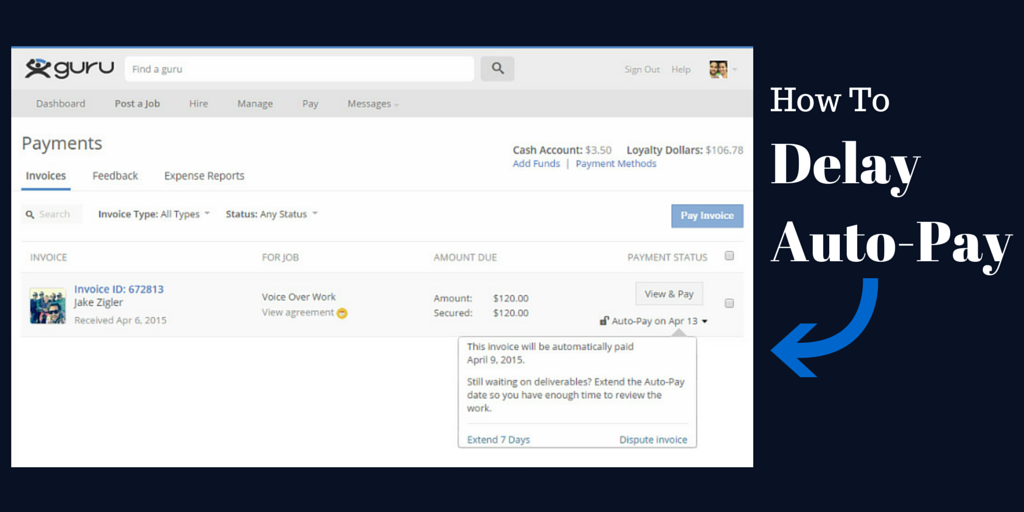The width and height of the screenshot is (1024, 512).
Task: Click the Voice Over Work job name
Action: coord(299,296)
